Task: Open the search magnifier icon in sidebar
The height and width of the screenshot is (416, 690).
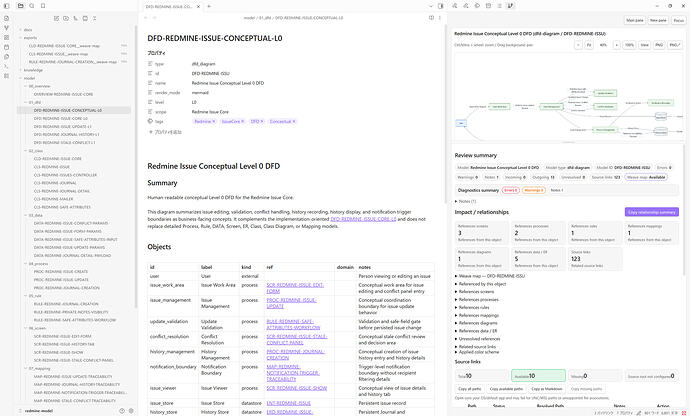Action: click(x=32, y=6)
